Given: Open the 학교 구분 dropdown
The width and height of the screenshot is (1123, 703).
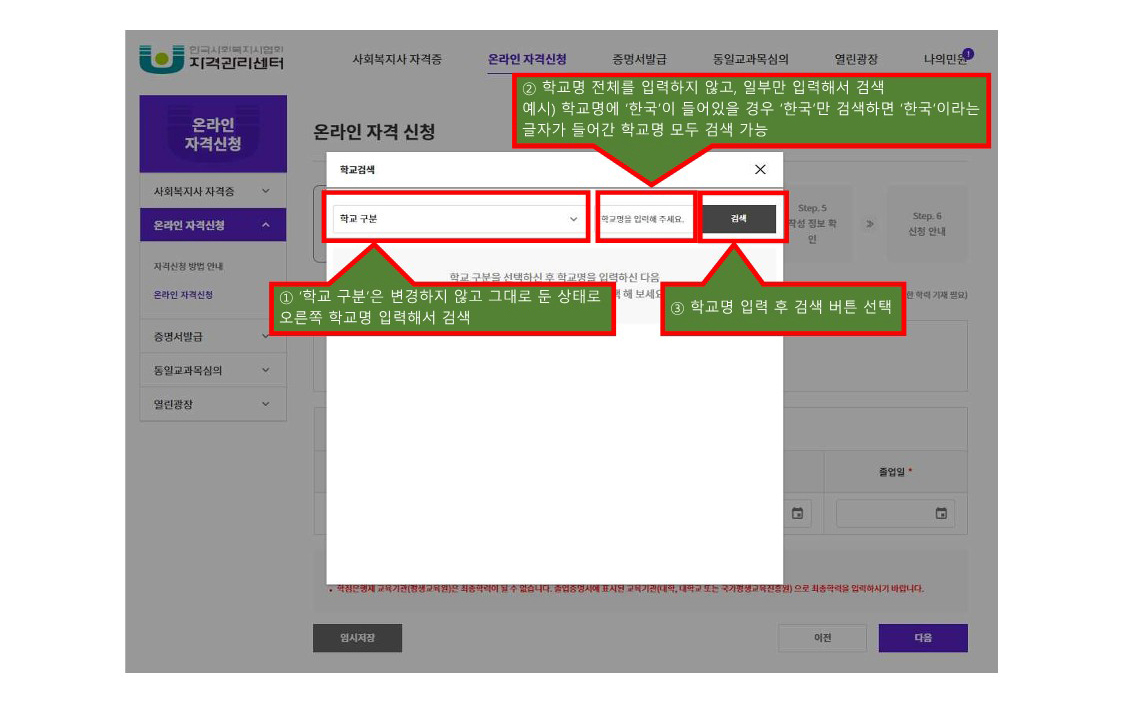Looking at the screenshot, I should point(457,219).
